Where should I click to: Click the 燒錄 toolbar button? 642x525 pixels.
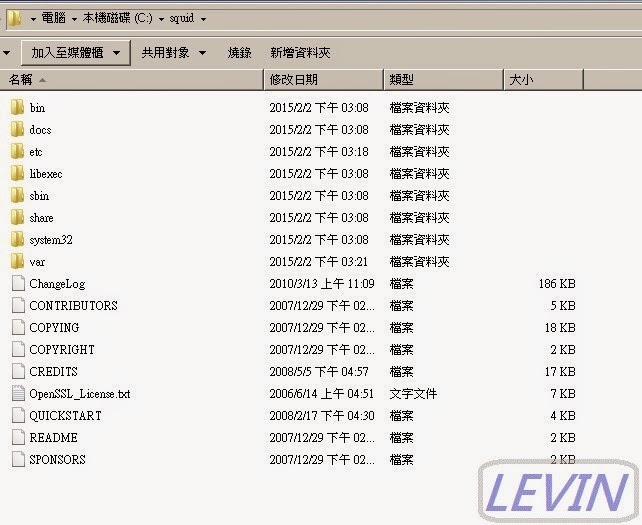(240, 53)
